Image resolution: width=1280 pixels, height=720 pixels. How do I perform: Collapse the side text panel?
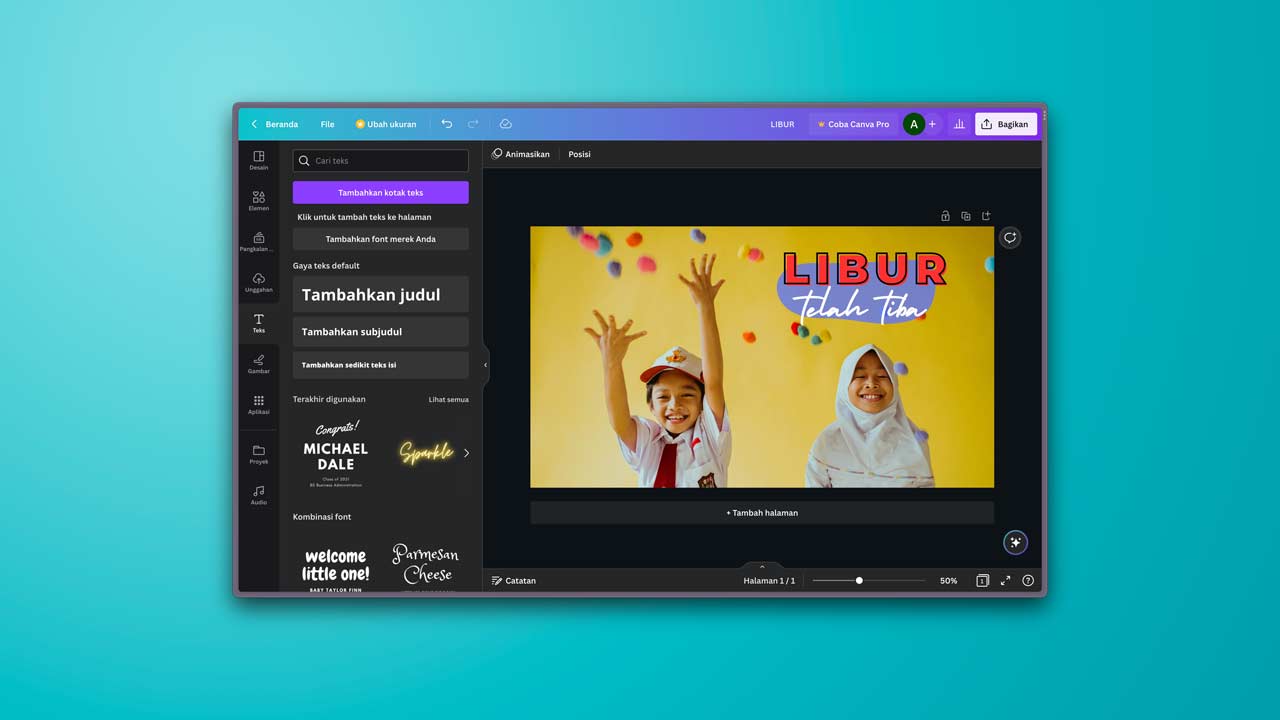[x=486, y=365]
